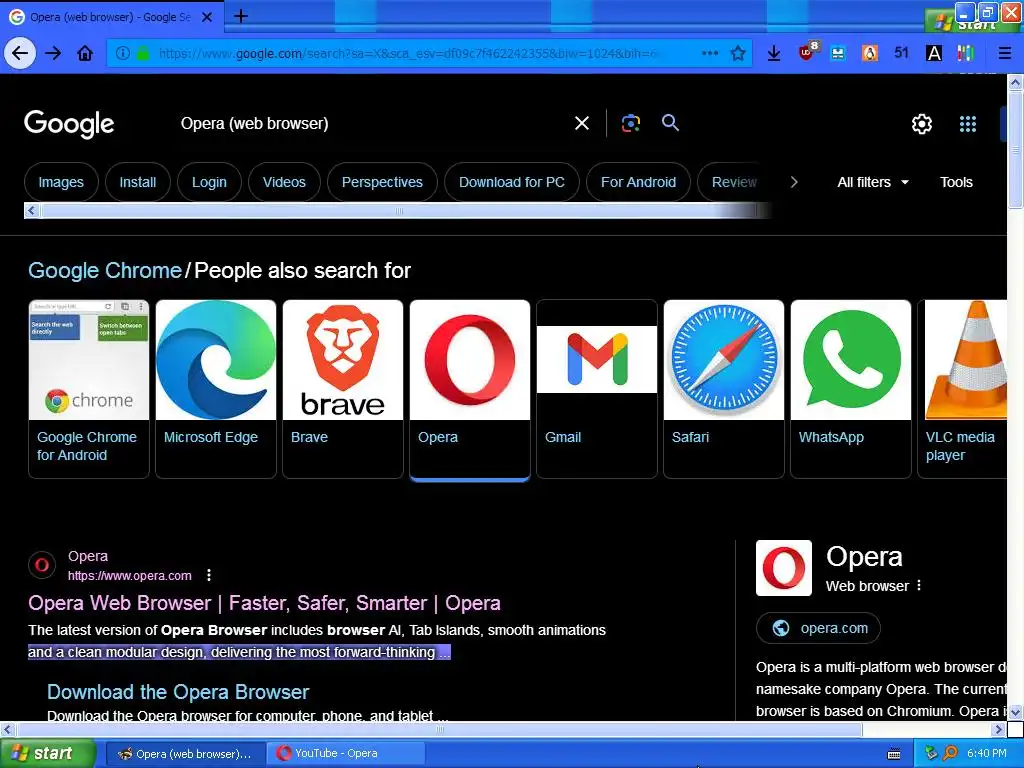Open Google Chrome for Android card
Screen dimensions: 1024x768
[89, 389]
